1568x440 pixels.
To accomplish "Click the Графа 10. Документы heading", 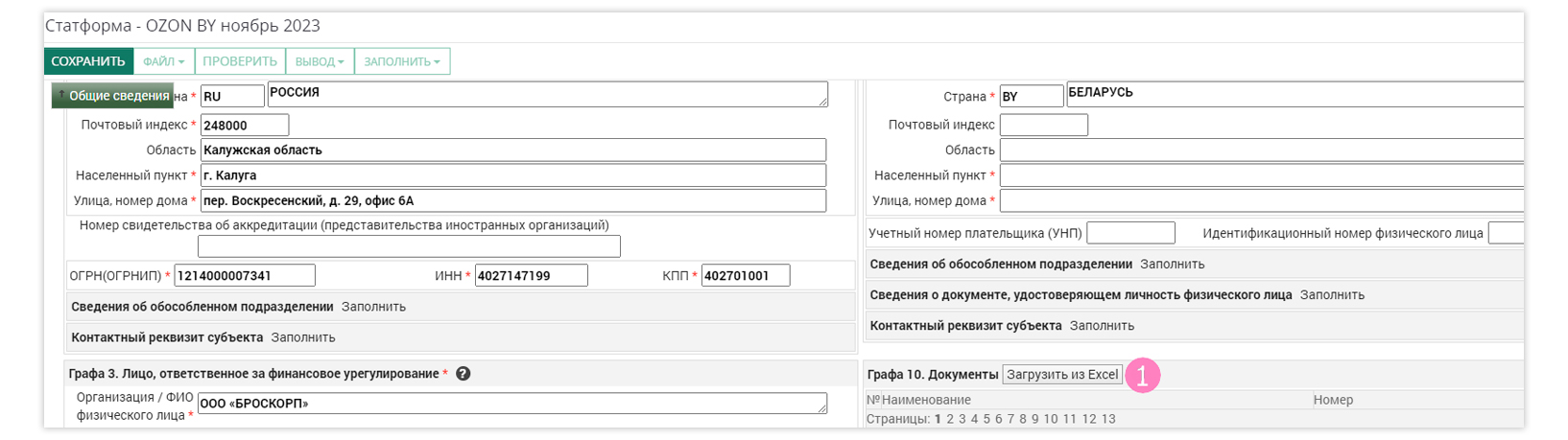I will (933, 375).
